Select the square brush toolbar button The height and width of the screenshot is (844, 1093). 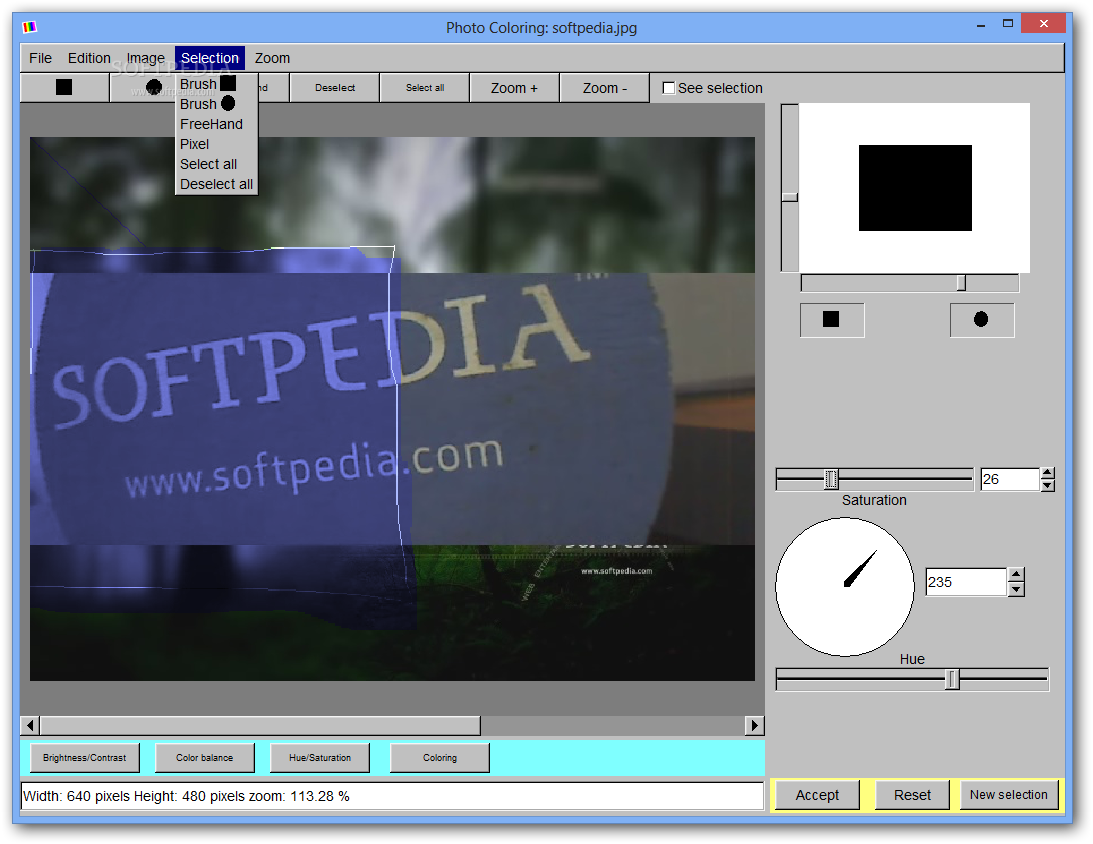tap(64, 88)
